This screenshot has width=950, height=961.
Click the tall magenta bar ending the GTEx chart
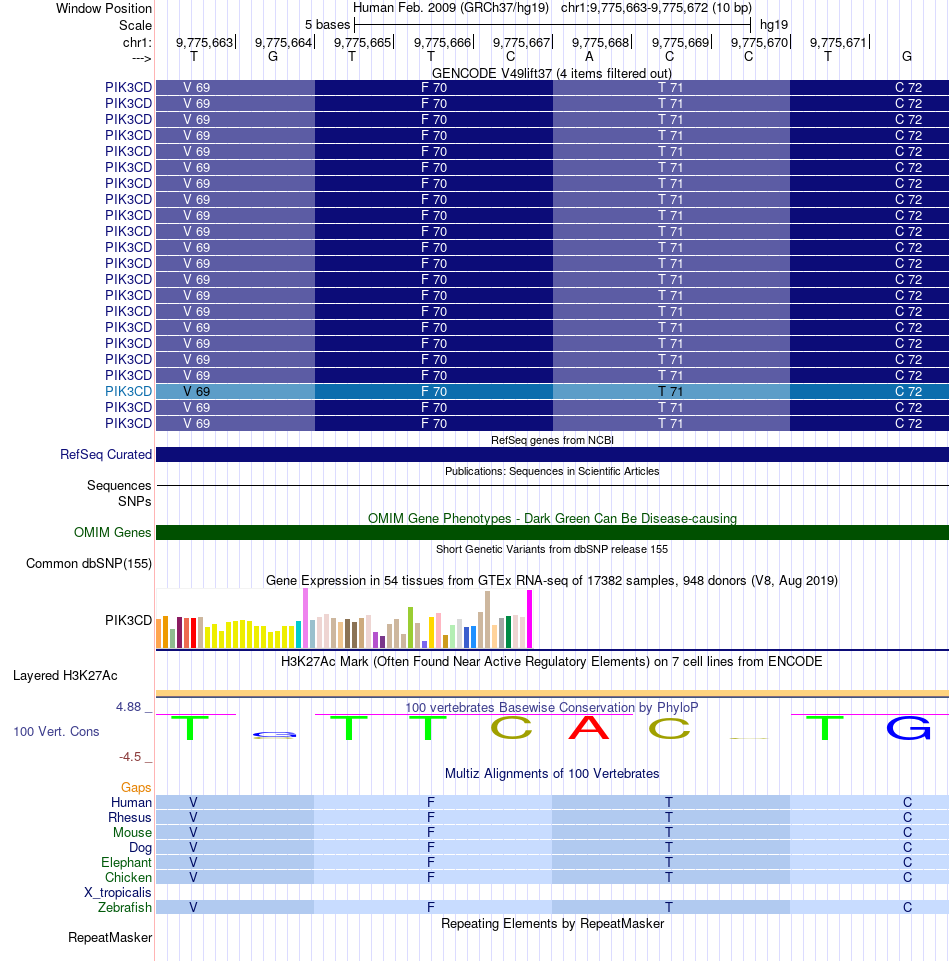tap(530, 619)
